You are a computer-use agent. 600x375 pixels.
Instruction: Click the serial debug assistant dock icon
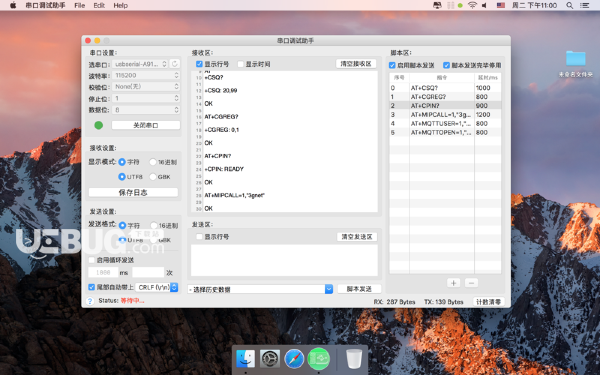point(319,359)
